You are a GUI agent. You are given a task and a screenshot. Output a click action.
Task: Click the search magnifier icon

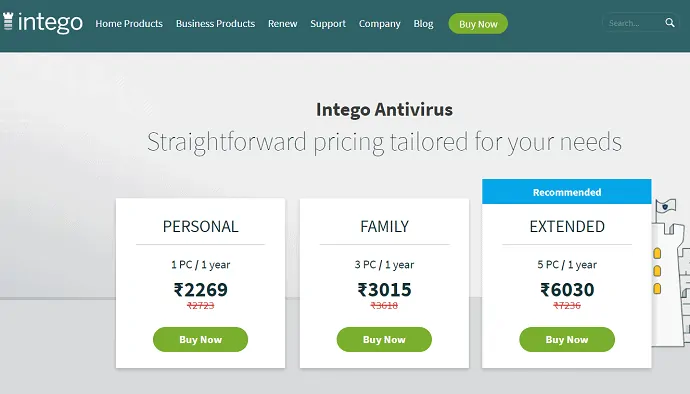(670, 22)
